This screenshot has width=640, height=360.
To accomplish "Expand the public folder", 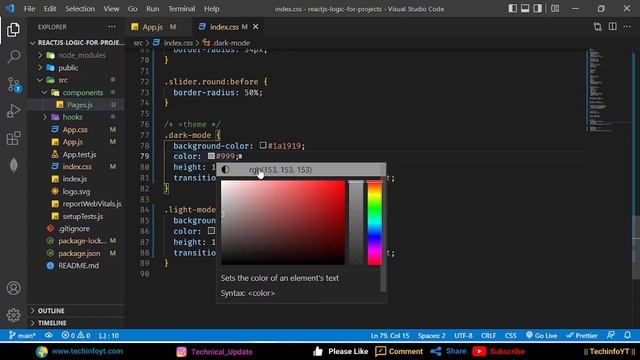I will pyautogui.click(x=76, y=68).
